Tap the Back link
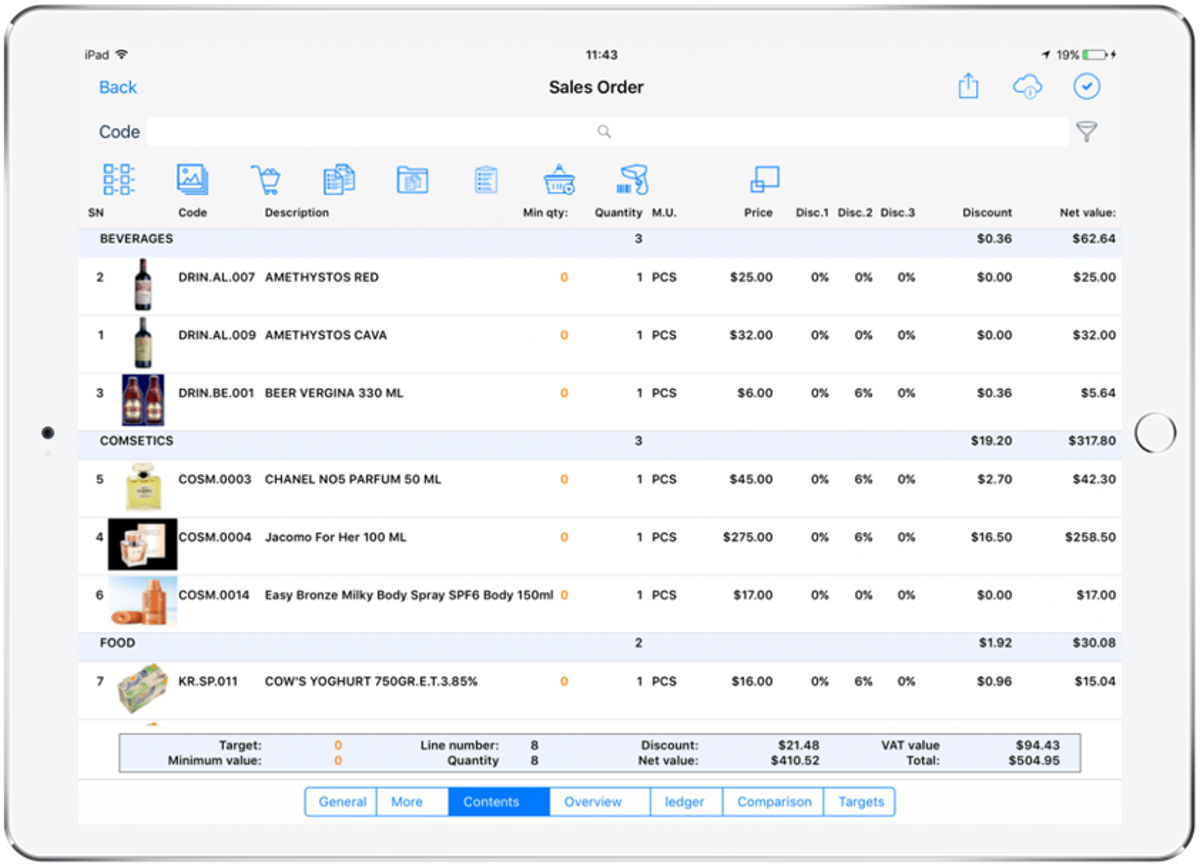1200x867 pixels. click(x=118, y=87)
